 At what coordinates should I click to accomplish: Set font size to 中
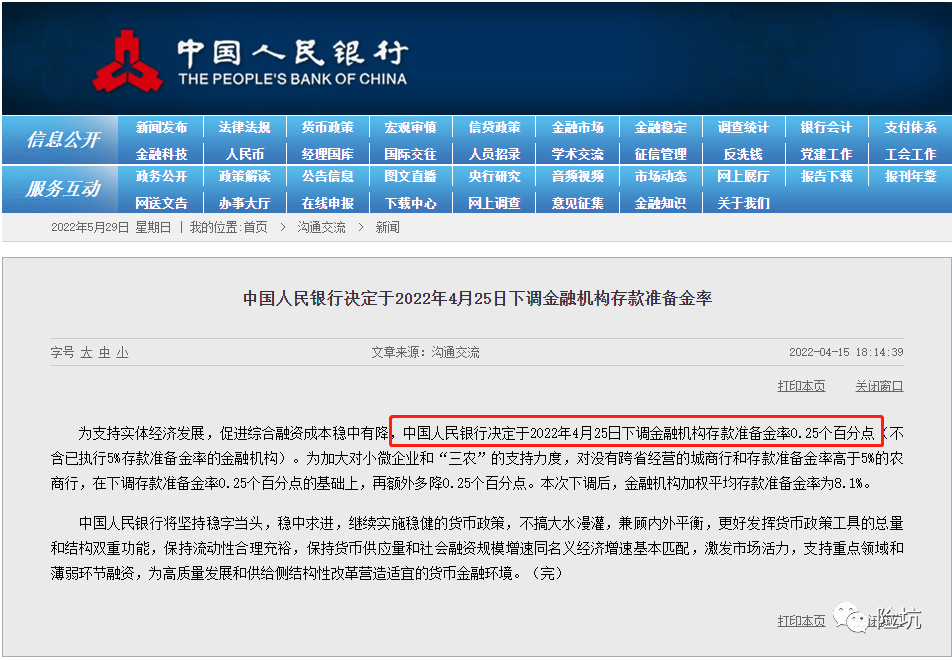pyautogui.click(x=104, y=353)
